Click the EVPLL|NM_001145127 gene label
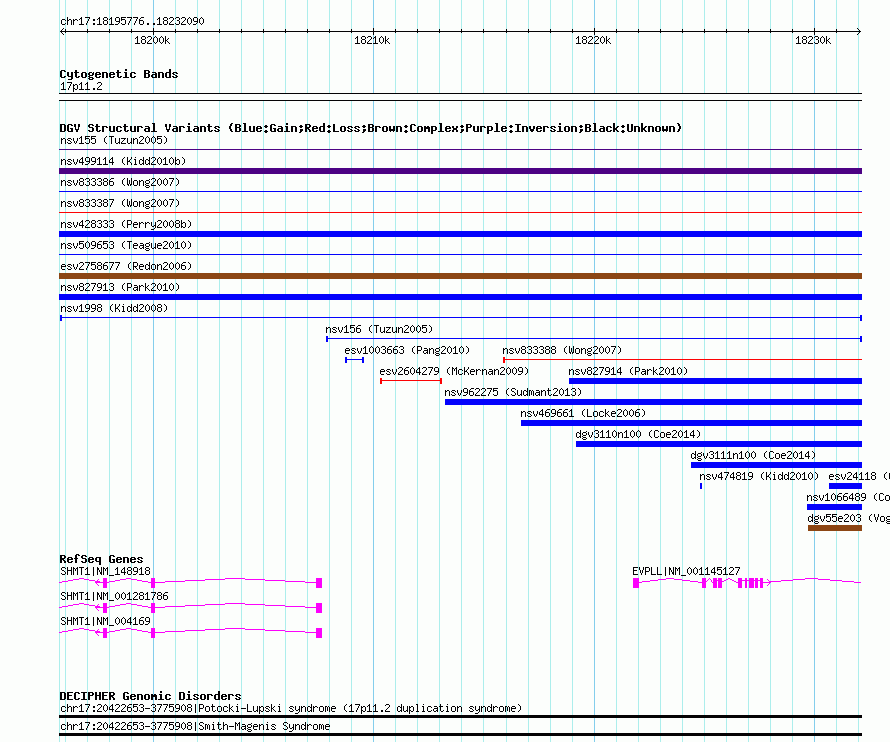890x742 pixels. coord(686,571)
